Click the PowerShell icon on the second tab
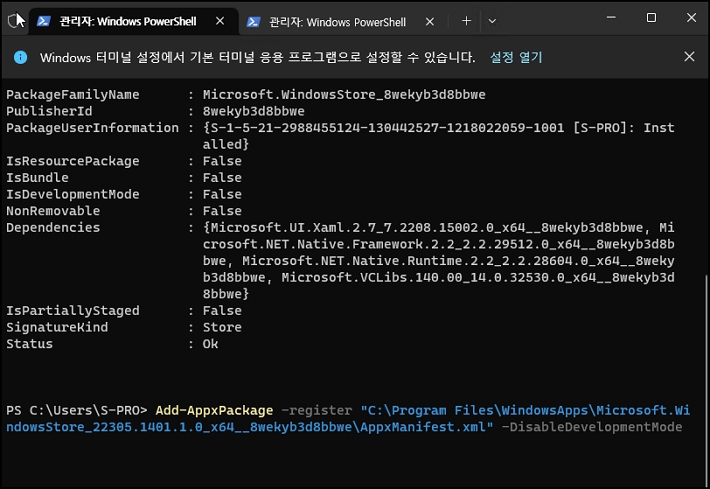 pyautogui.click(x=253, y=22)
